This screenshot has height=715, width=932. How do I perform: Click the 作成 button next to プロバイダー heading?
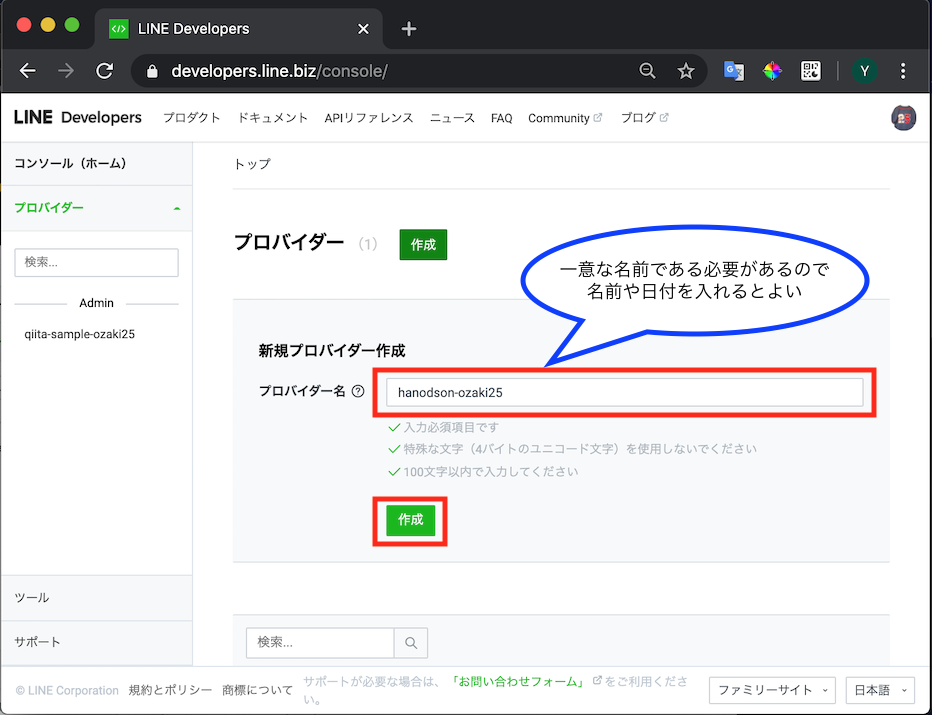423,244
